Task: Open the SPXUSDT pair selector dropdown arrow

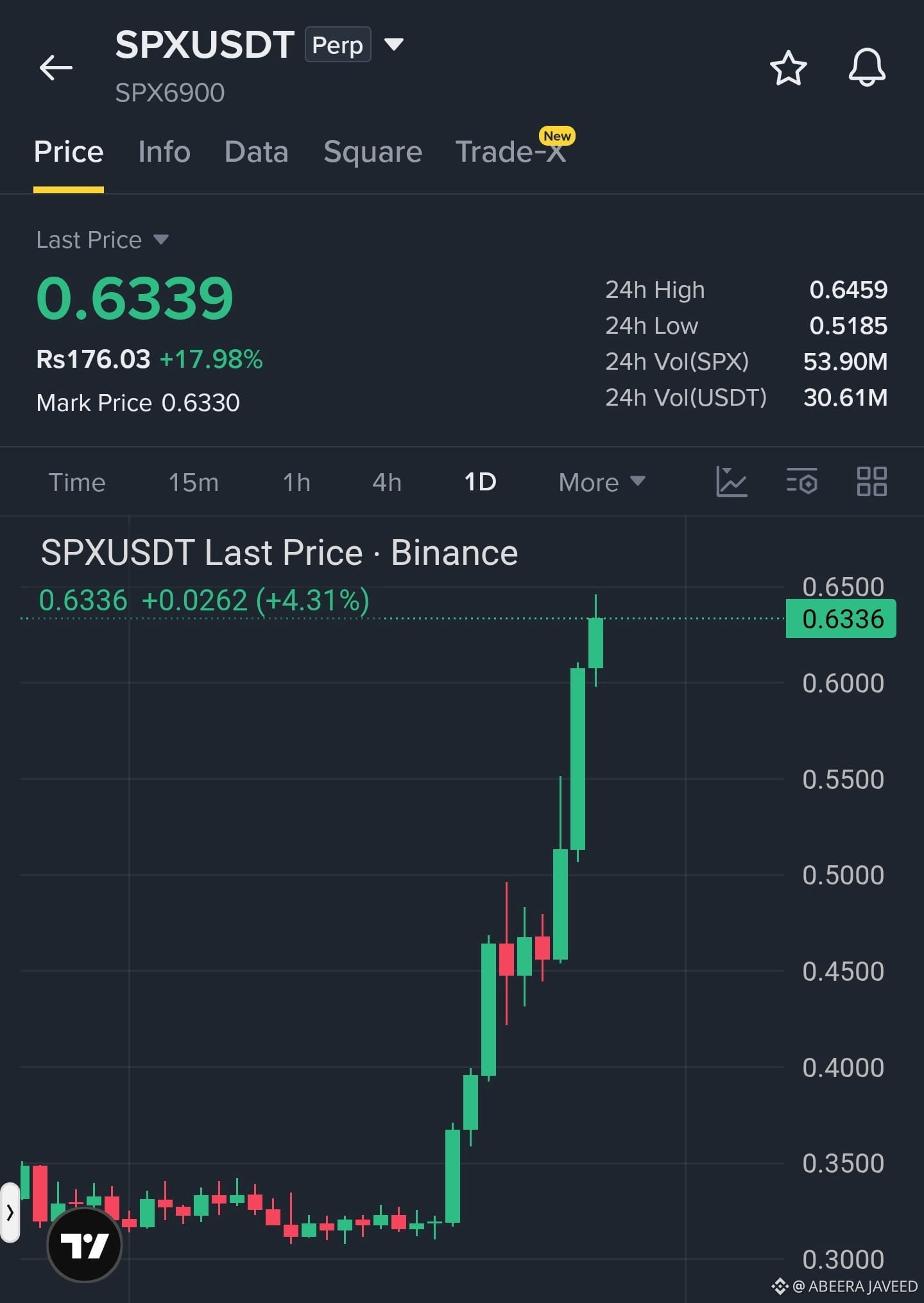Action: point(393,44)
